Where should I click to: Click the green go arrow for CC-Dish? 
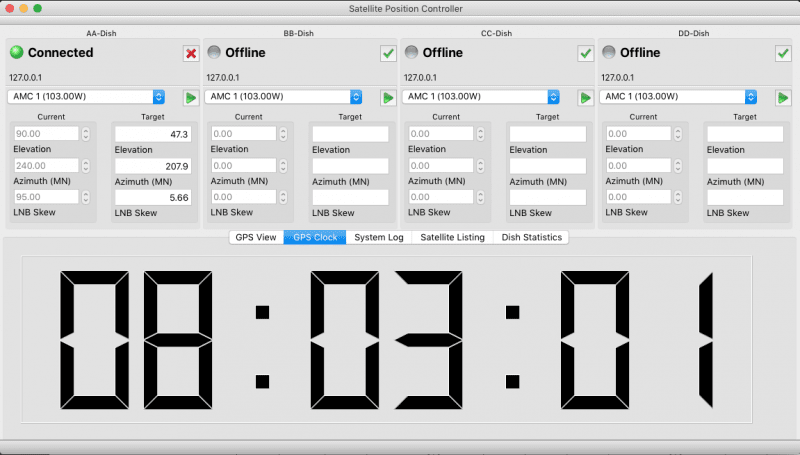pos(585,97)
